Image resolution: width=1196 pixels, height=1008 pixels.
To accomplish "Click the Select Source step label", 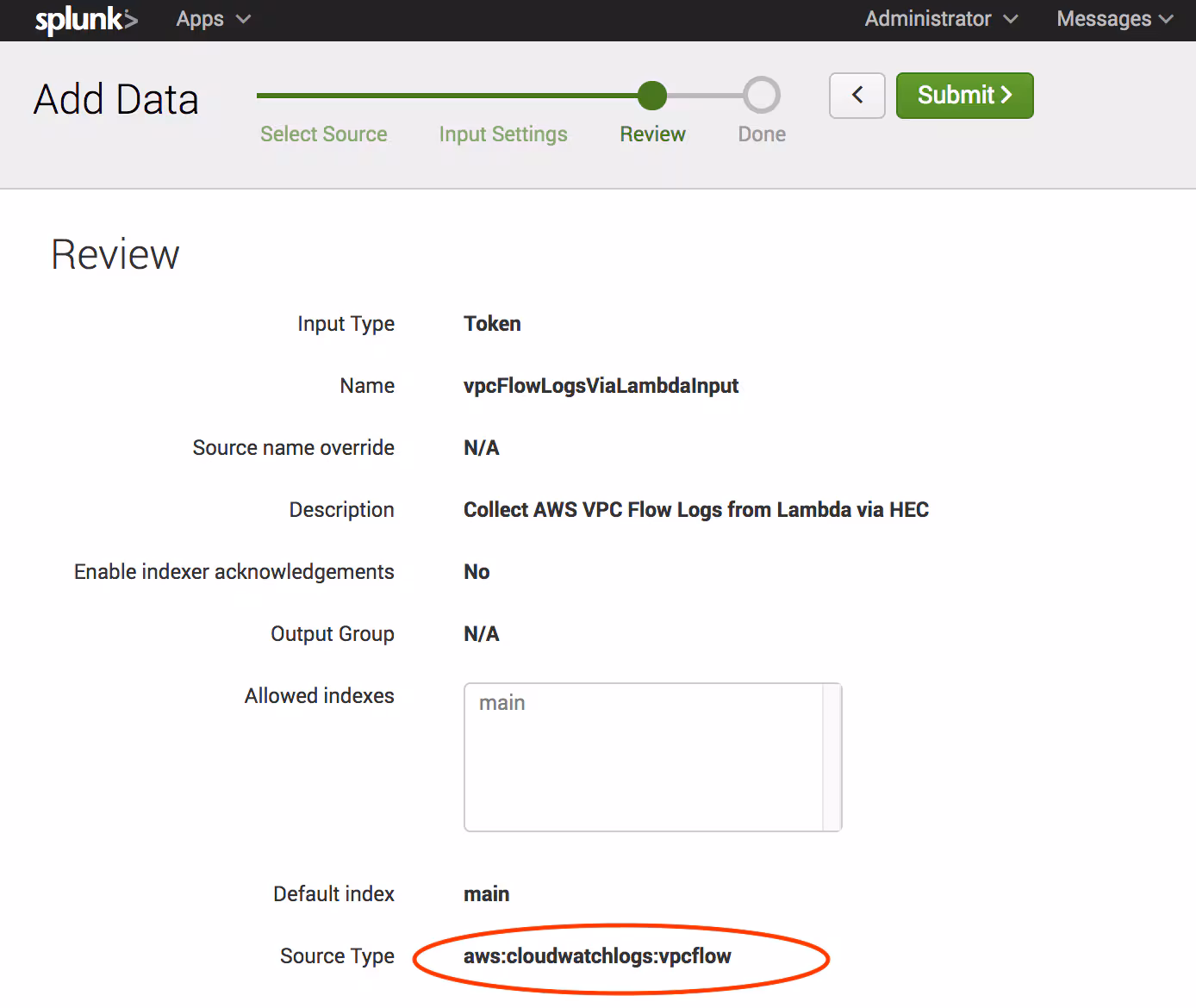I will pos(323,134).
